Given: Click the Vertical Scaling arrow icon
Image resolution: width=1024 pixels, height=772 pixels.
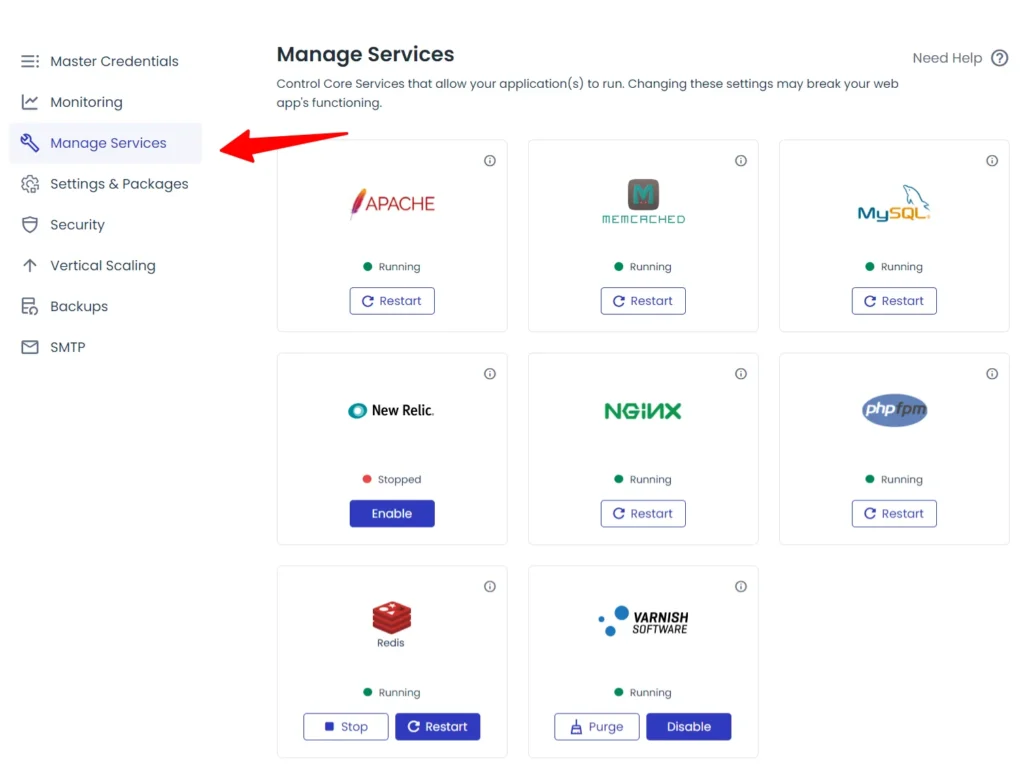Looking at the screenshot, I should click(29, 265).
